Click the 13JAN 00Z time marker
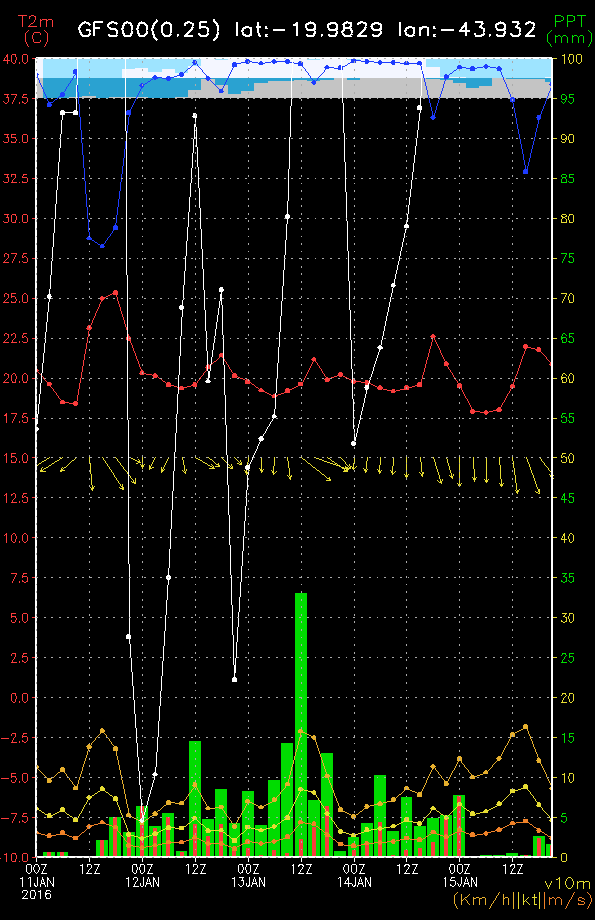Image resolution: width=595 pixels, height=920 pixels. [x=248, y=875]
